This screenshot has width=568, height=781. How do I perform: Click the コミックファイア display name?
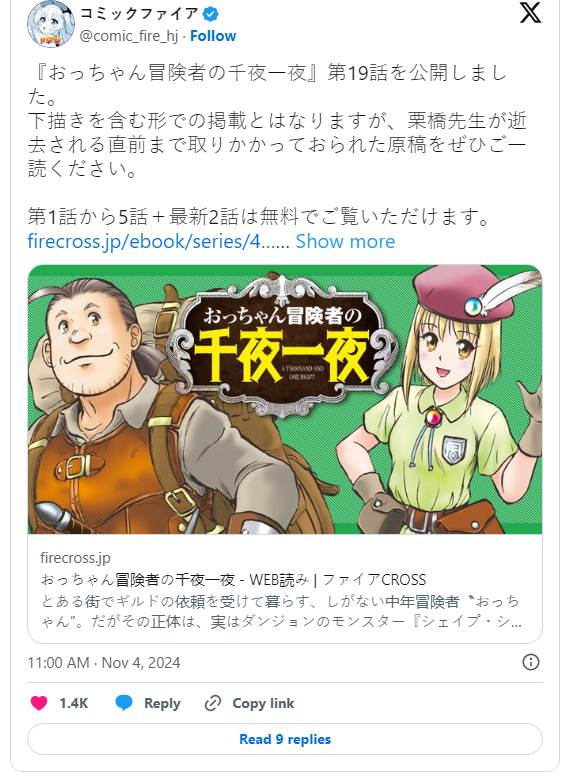(x=139, y=14)
